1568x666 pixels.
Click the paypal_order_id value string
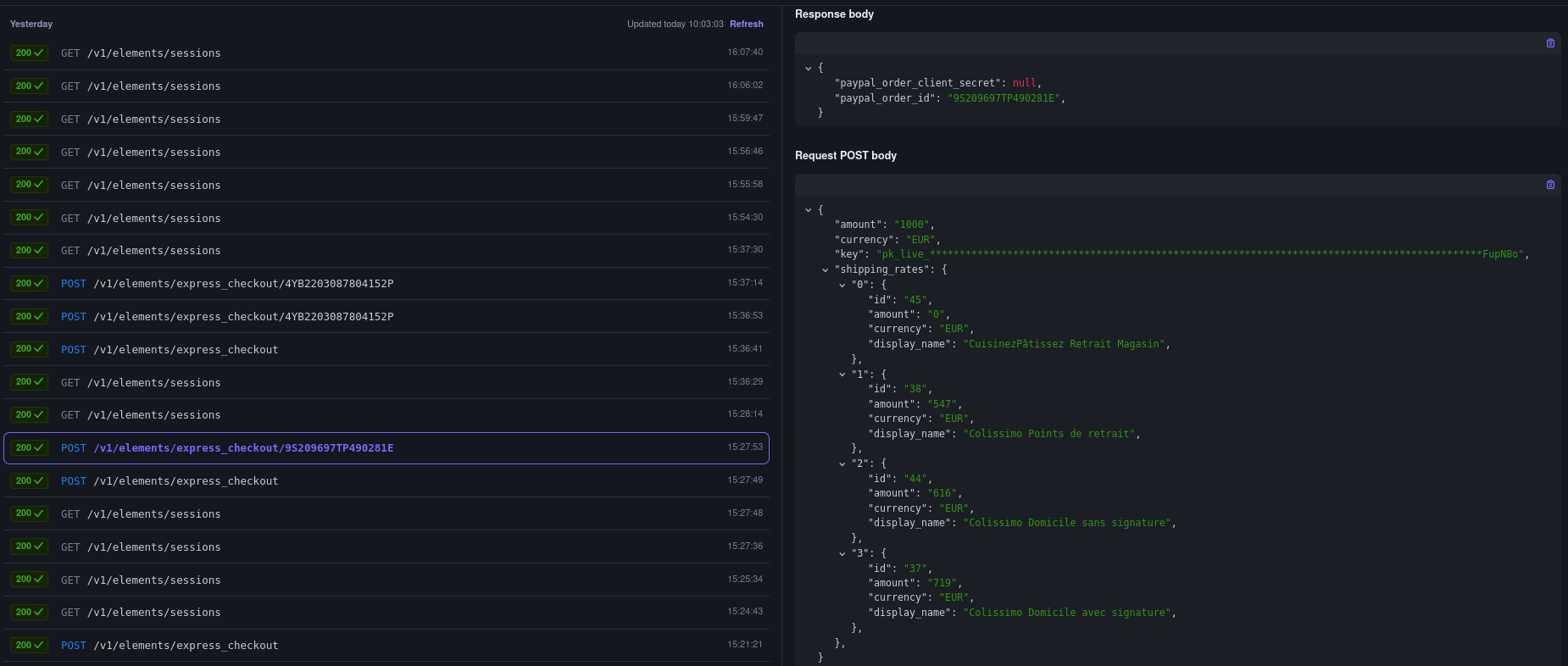click(x=1003, y=98)
